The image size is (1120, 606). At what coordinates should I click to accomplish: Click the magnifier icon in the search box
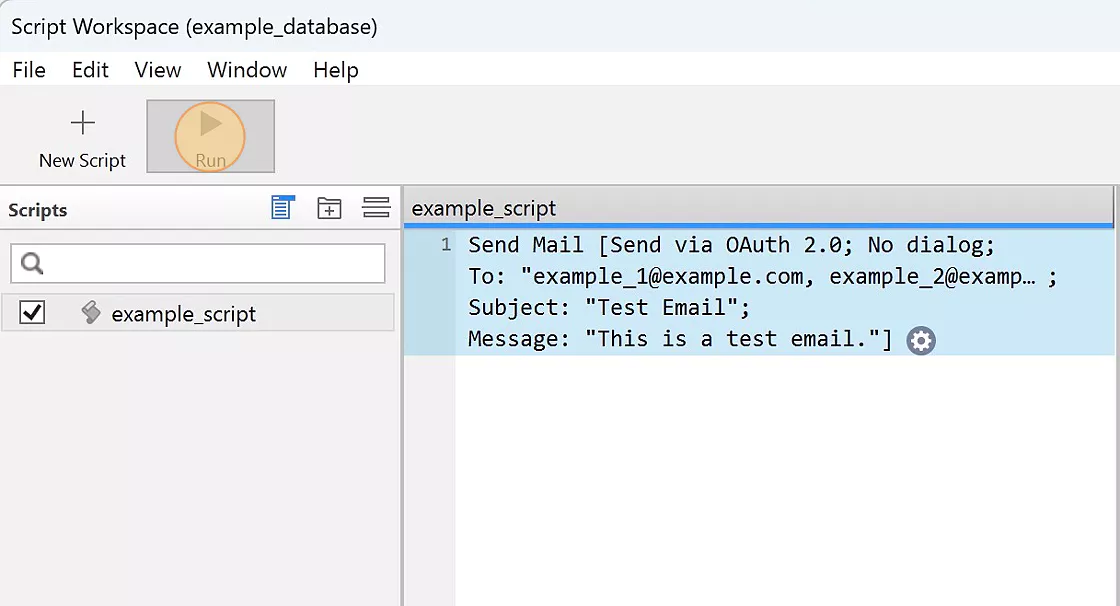tap(31, 263)
